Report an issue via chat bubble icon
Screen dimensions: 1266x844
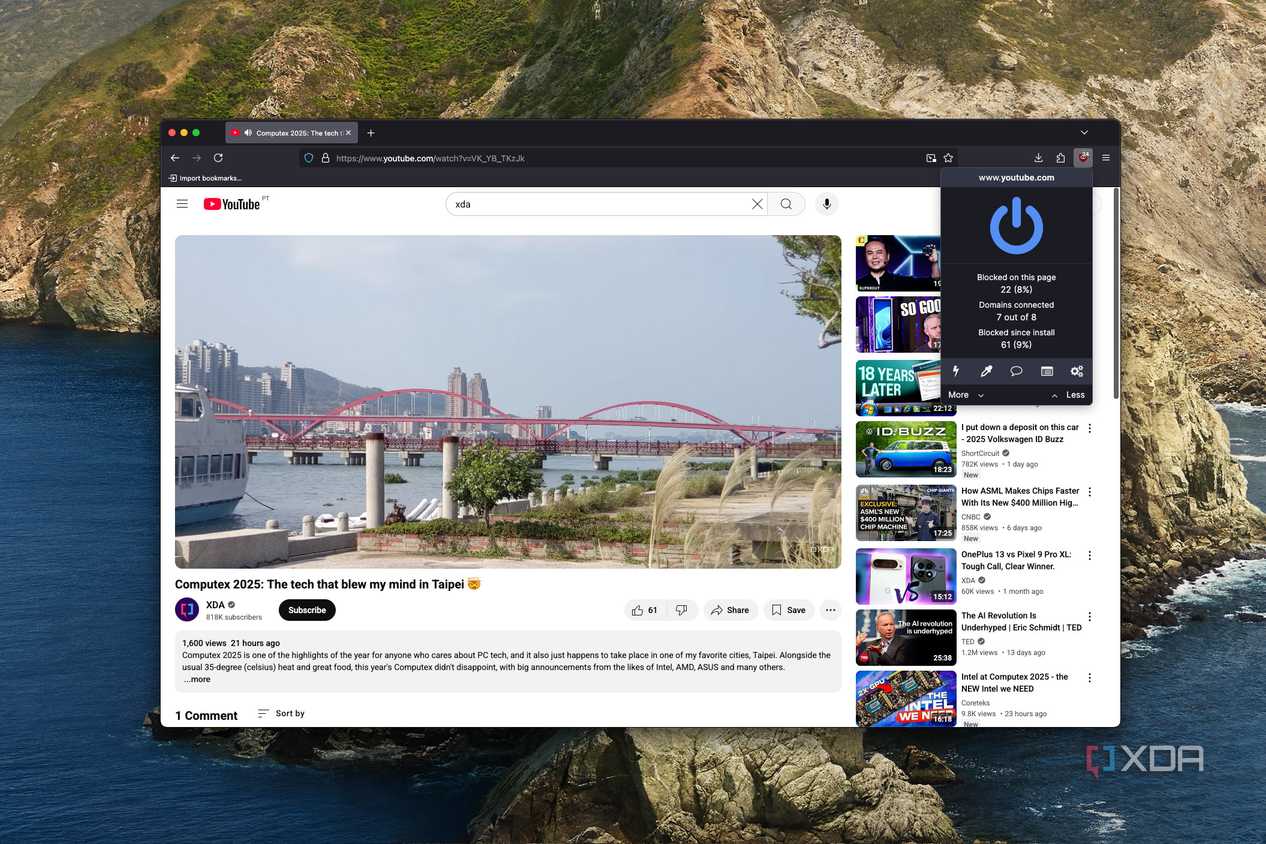pyautogui.click(x=1016, y=371)
